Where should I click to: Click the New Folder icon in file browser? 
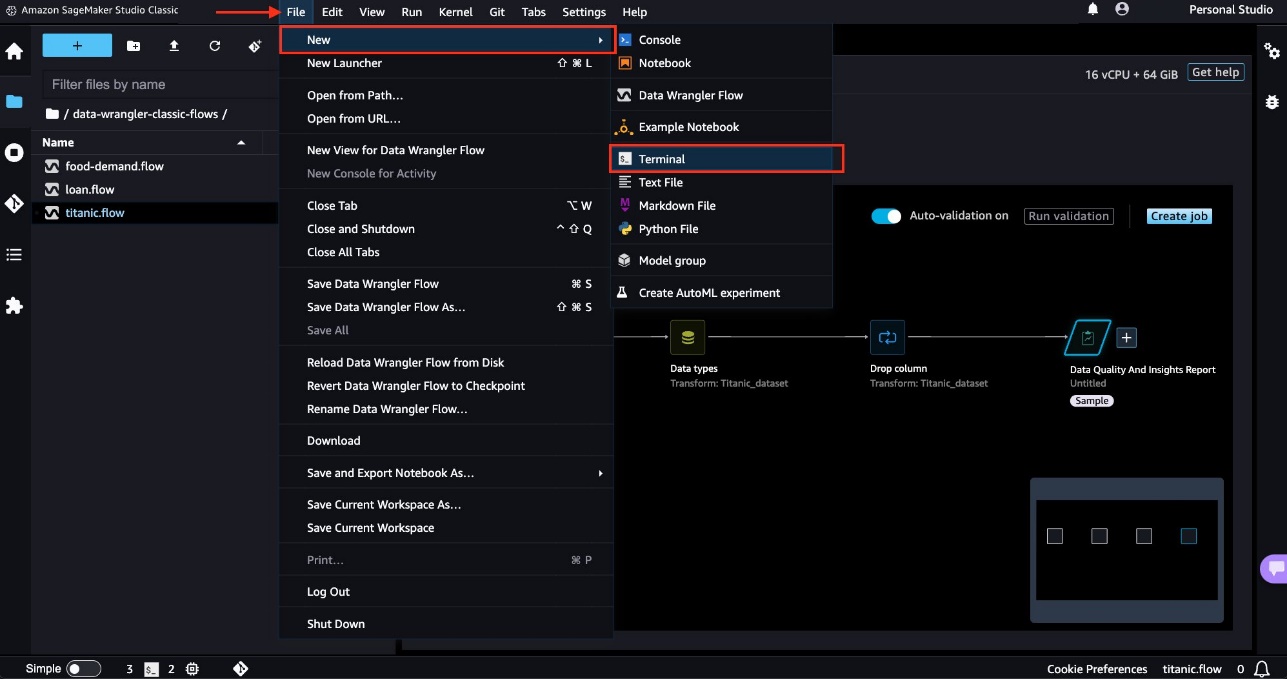[x=134, y=46]
